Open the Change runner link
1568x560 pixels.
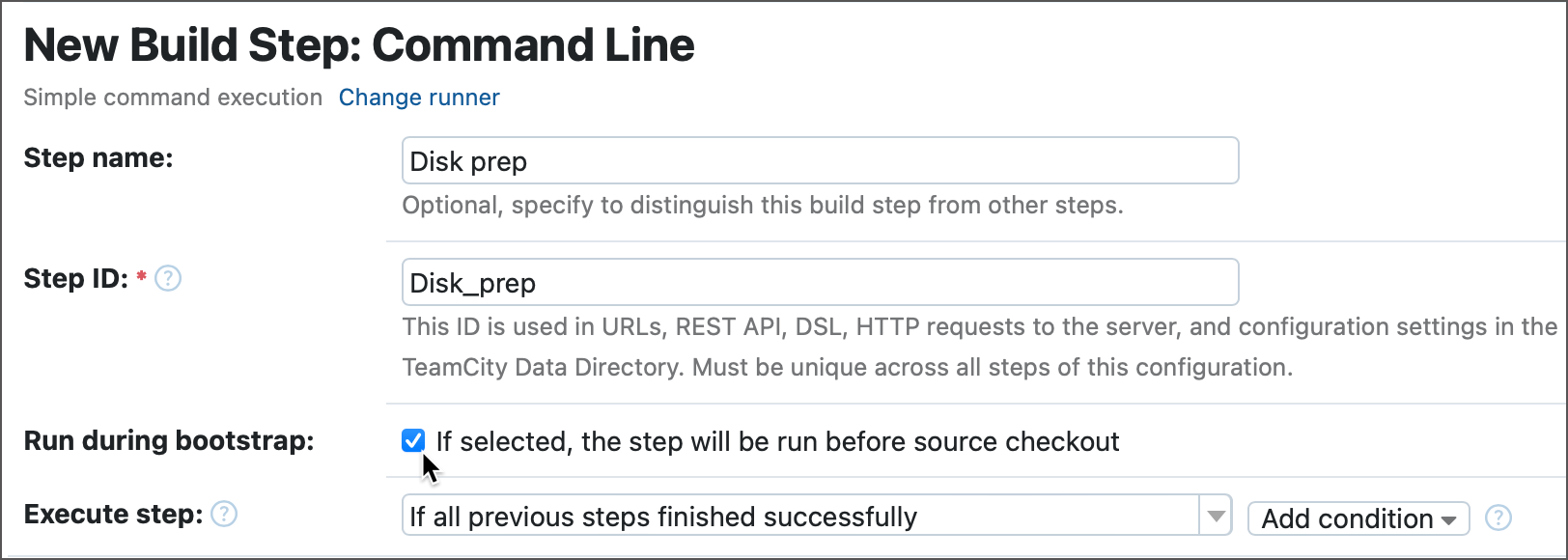419,98
